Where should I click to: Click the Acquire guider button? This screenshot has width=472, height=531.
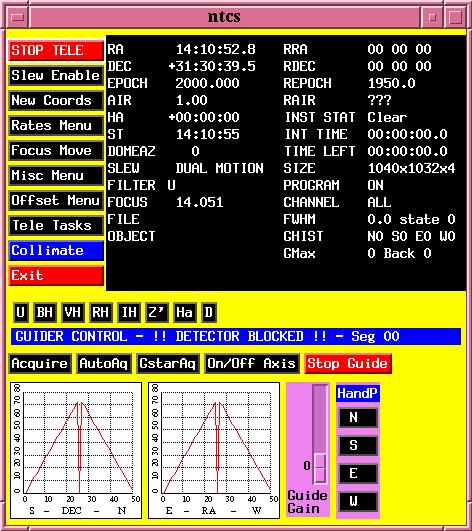(x=40, y=364)
